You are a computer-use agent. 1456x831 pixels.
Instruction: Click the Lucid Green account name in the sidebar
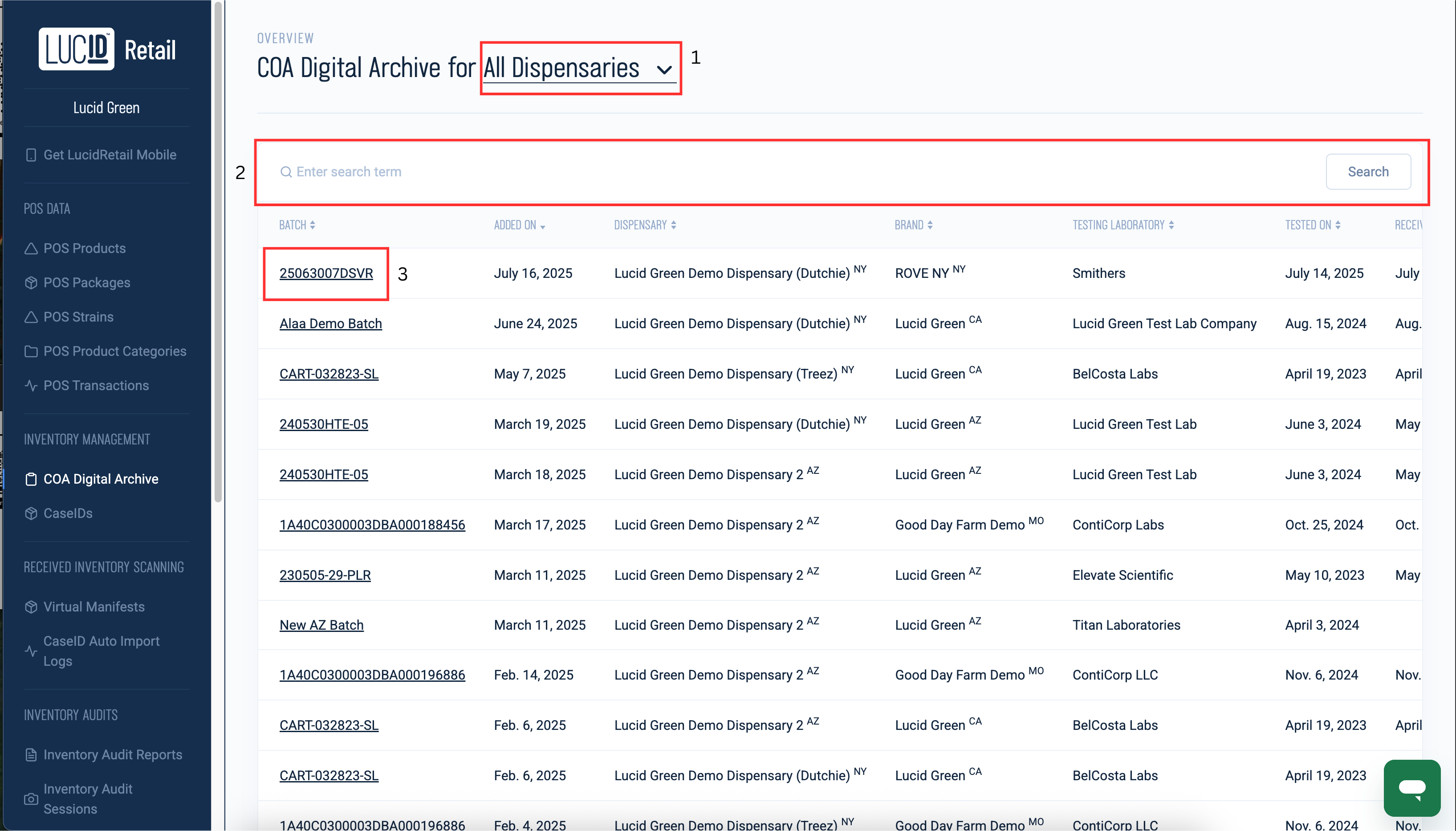pos(106,107)
